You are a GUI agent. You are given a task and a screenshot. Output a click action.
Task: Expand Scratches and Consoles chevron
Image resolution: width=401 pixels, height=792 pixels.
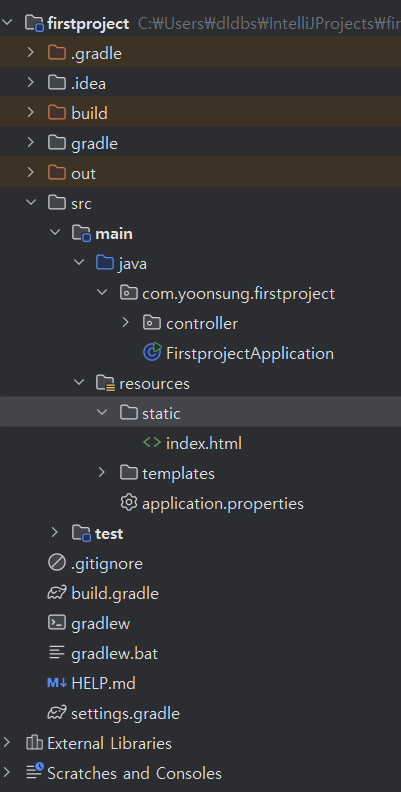click(7, 772)
